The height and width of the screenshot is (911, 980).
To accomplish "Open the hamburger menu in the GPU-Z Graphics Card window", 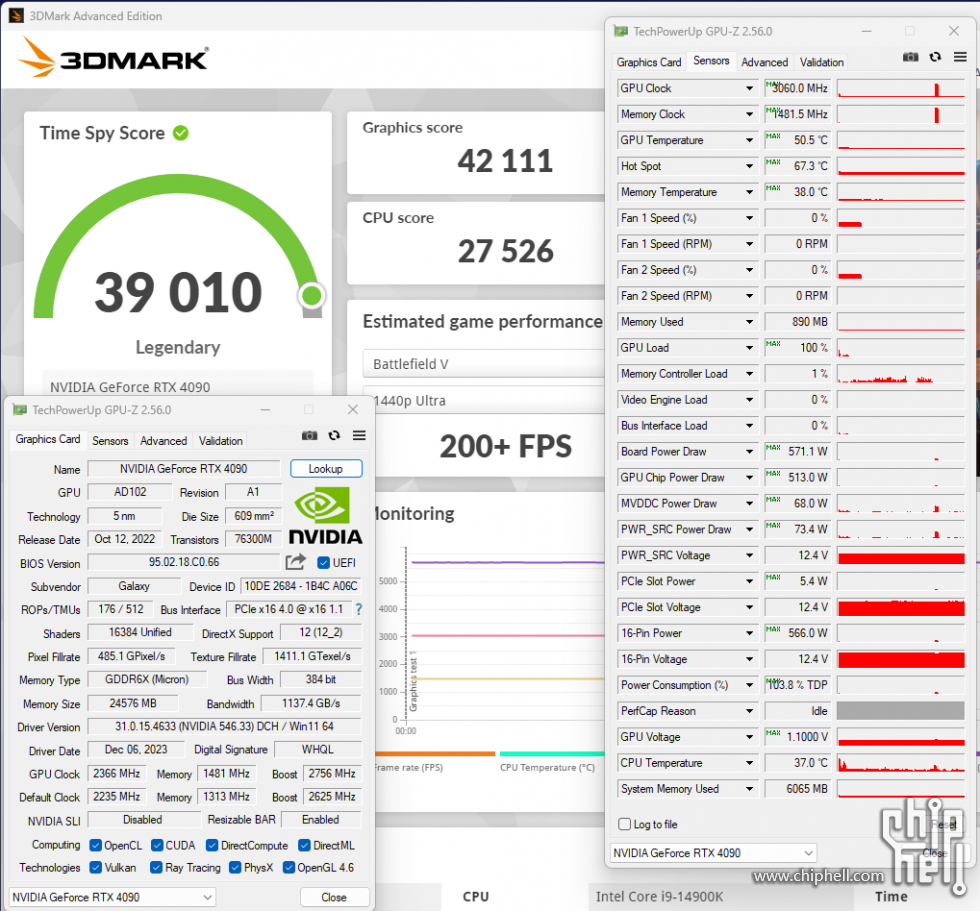I will click(359, 436).
